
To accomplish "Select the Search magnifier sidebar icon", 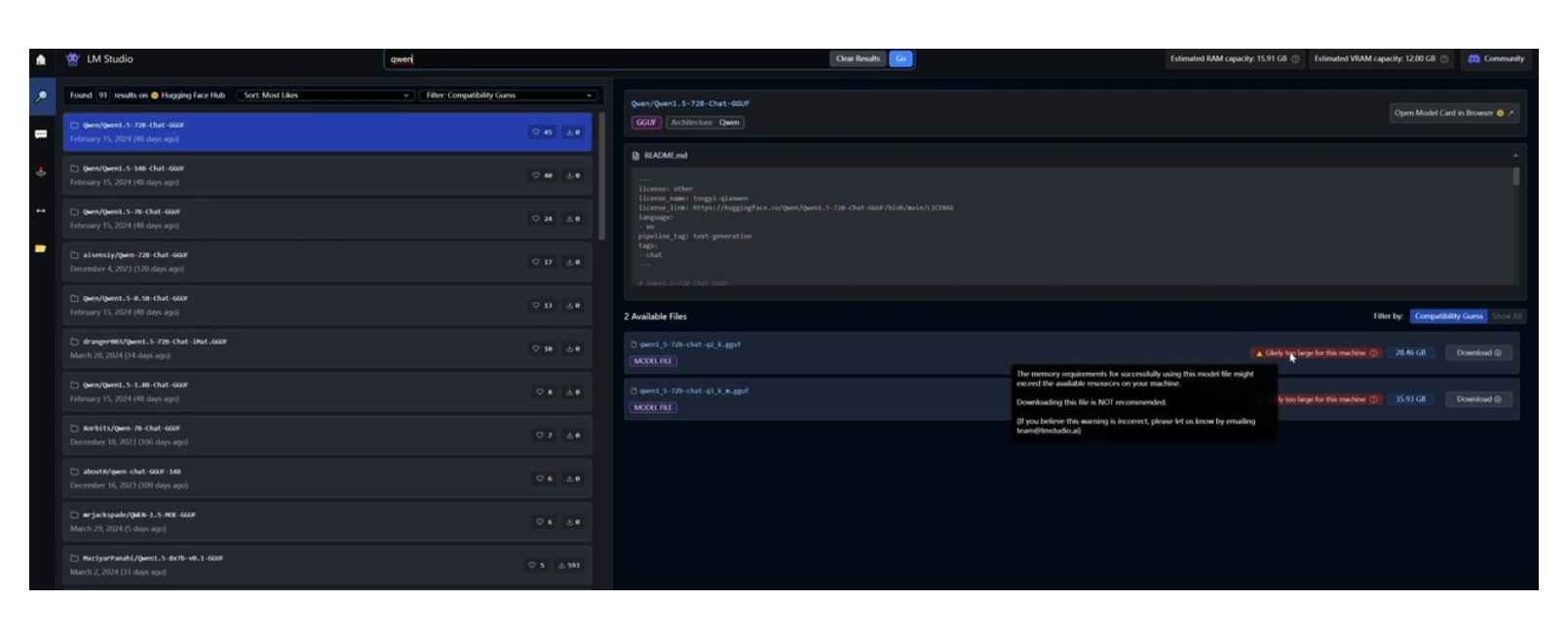I will [x=41, y=96].
